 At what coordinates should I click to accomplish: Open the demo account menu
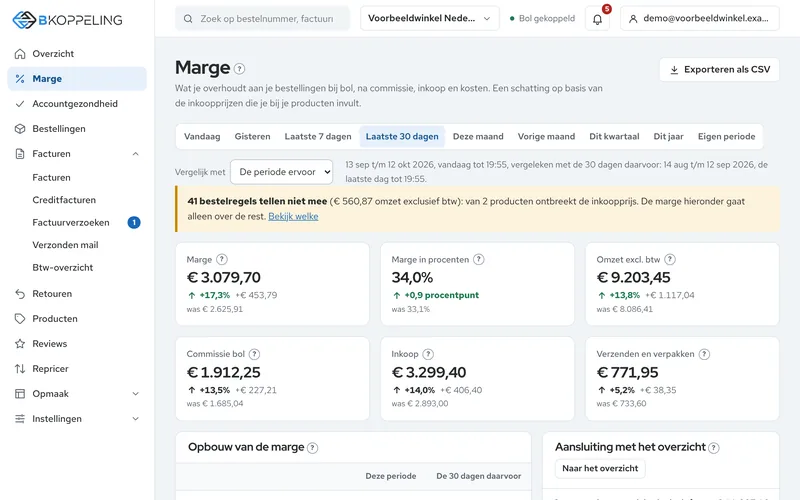[699, 18]
